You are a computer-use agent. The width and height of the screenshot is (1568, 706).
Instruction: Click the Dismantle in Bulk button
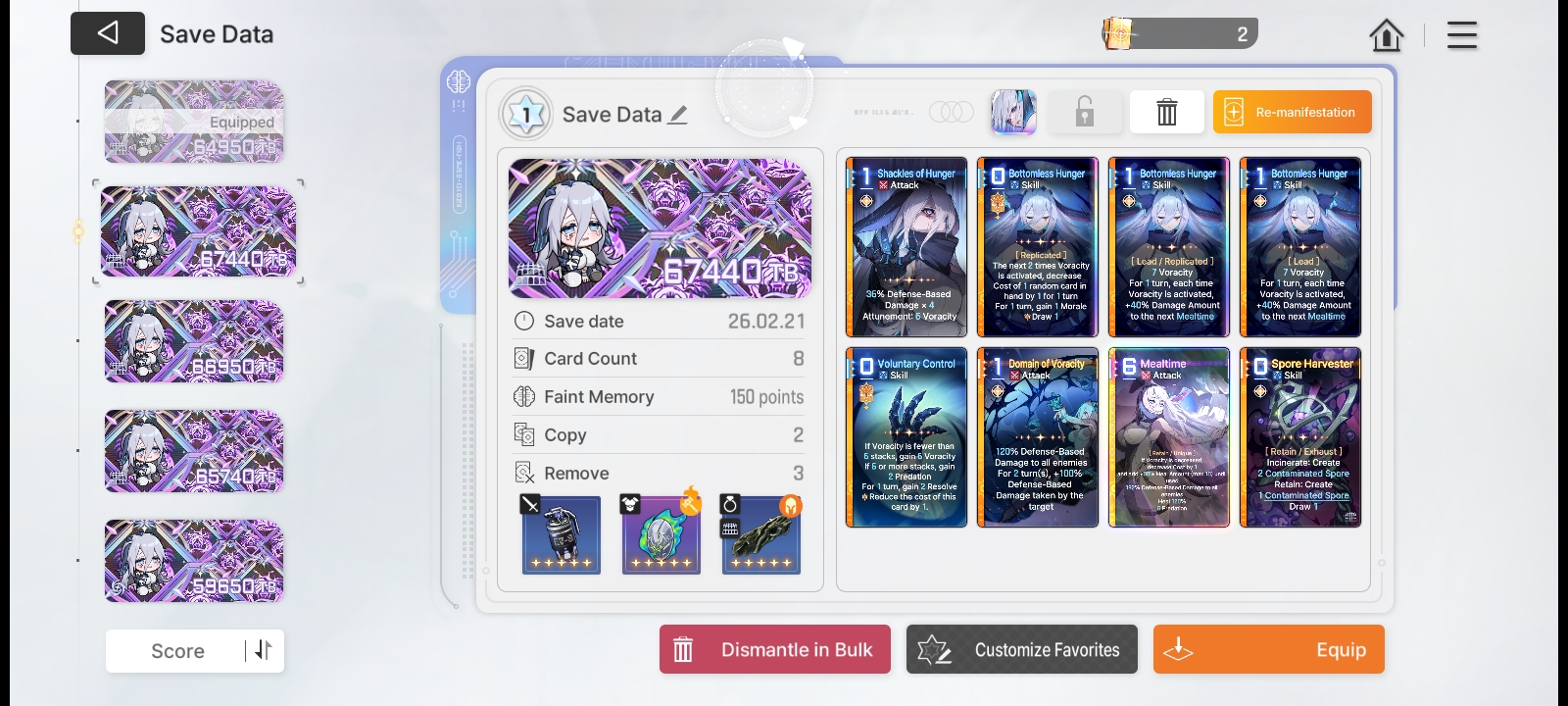pyautogui.click(x=775, y=649)
